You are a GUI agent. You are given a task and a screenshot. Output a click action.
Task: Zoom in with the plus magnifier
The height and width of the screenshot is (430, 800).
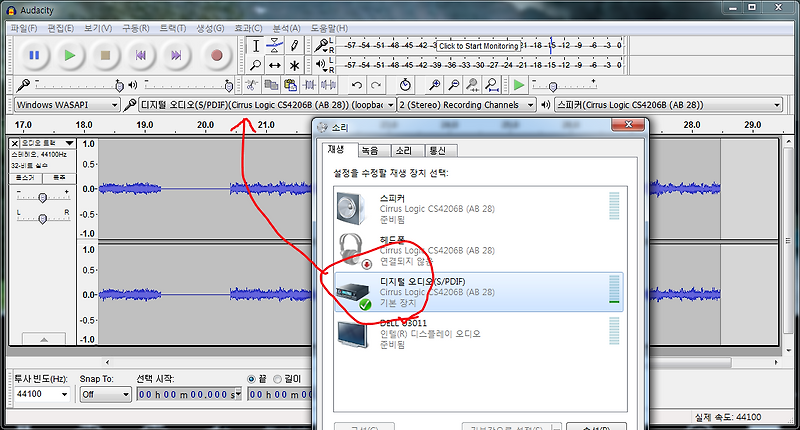tap(434, 85)
